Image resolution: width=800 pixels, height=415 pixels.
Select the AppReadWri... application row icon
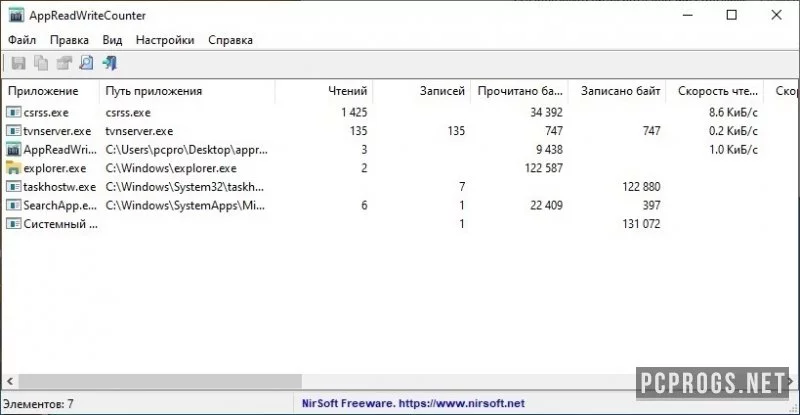point(13,149)
